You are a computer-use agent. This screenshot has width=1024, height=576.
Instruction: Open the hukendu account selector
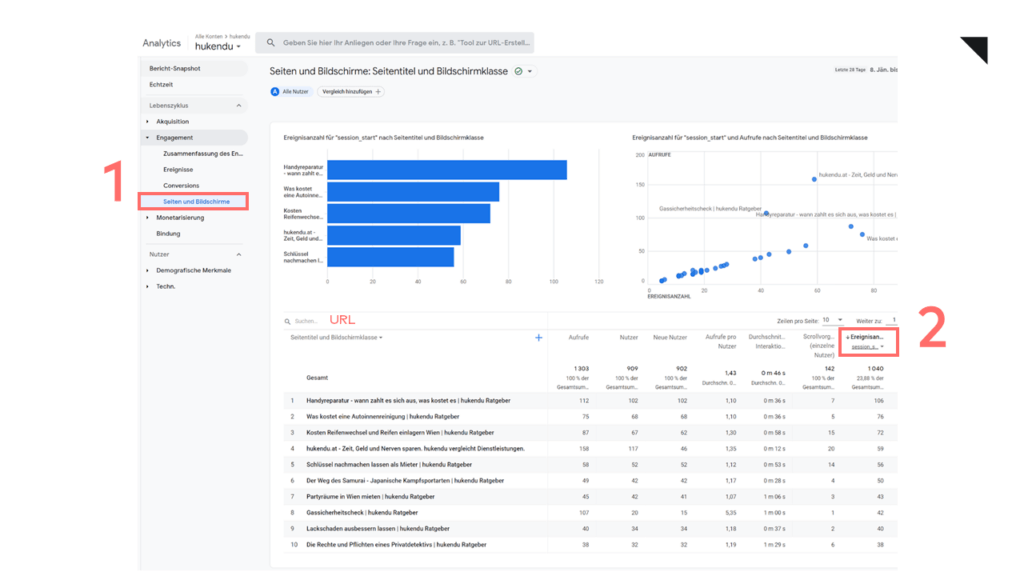click(218, 46)
